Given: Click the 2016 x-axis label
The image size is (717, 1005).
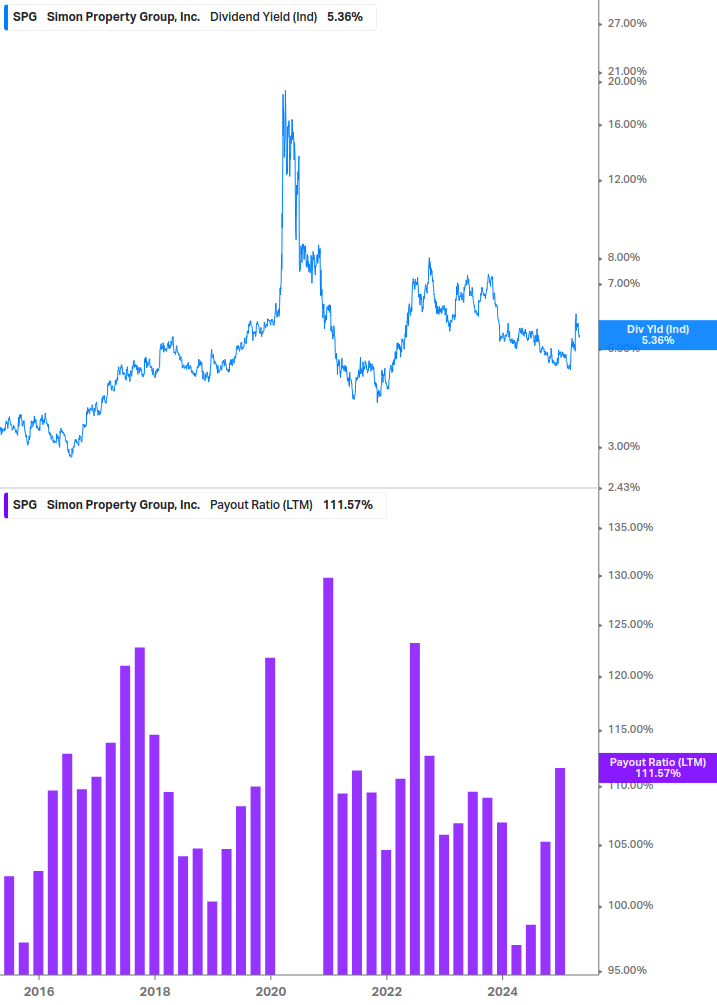Looking at the screenshot, I should 39,992.
